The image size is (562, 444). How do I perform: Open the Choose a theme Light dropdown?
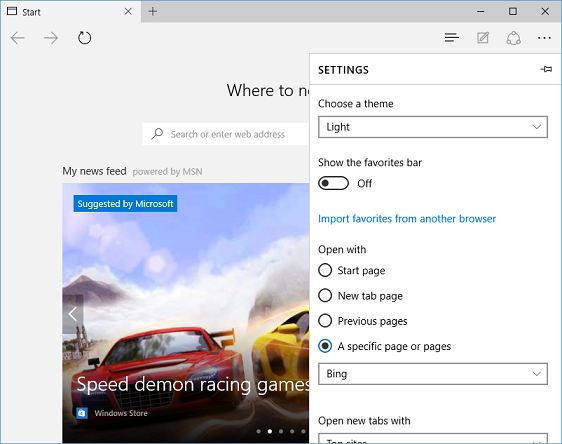point(433,127)
